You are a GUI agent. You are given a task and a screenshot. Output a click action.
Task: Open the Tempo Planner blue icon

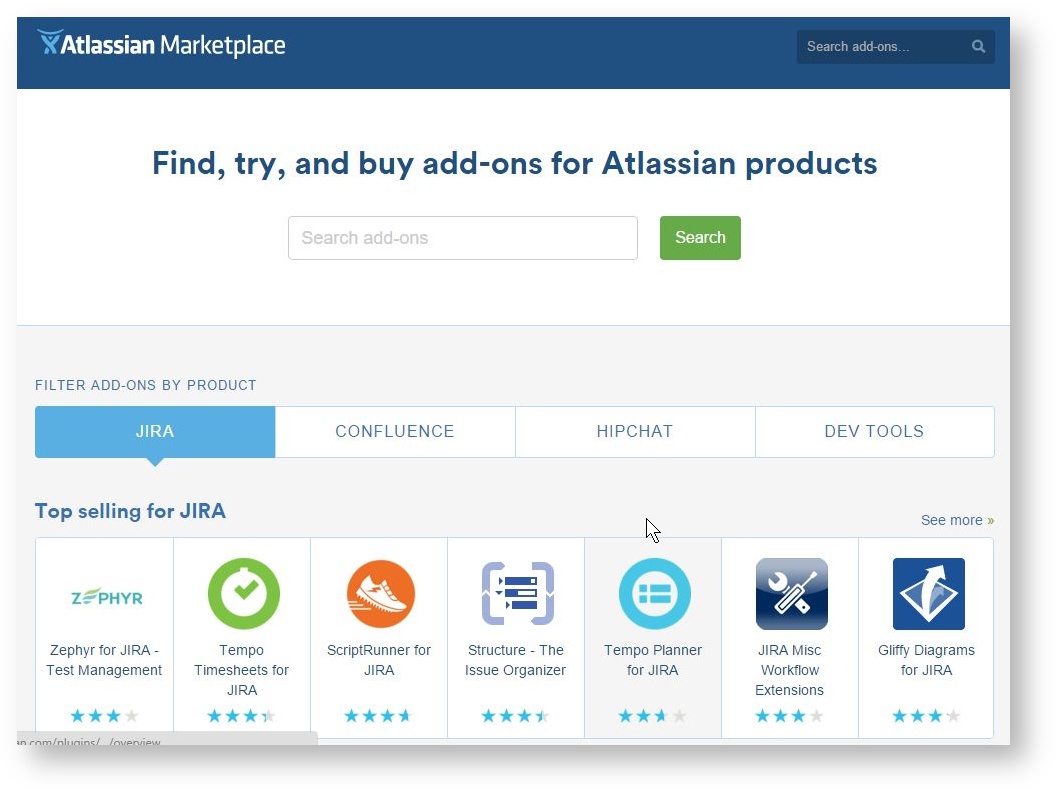point(655,594)
